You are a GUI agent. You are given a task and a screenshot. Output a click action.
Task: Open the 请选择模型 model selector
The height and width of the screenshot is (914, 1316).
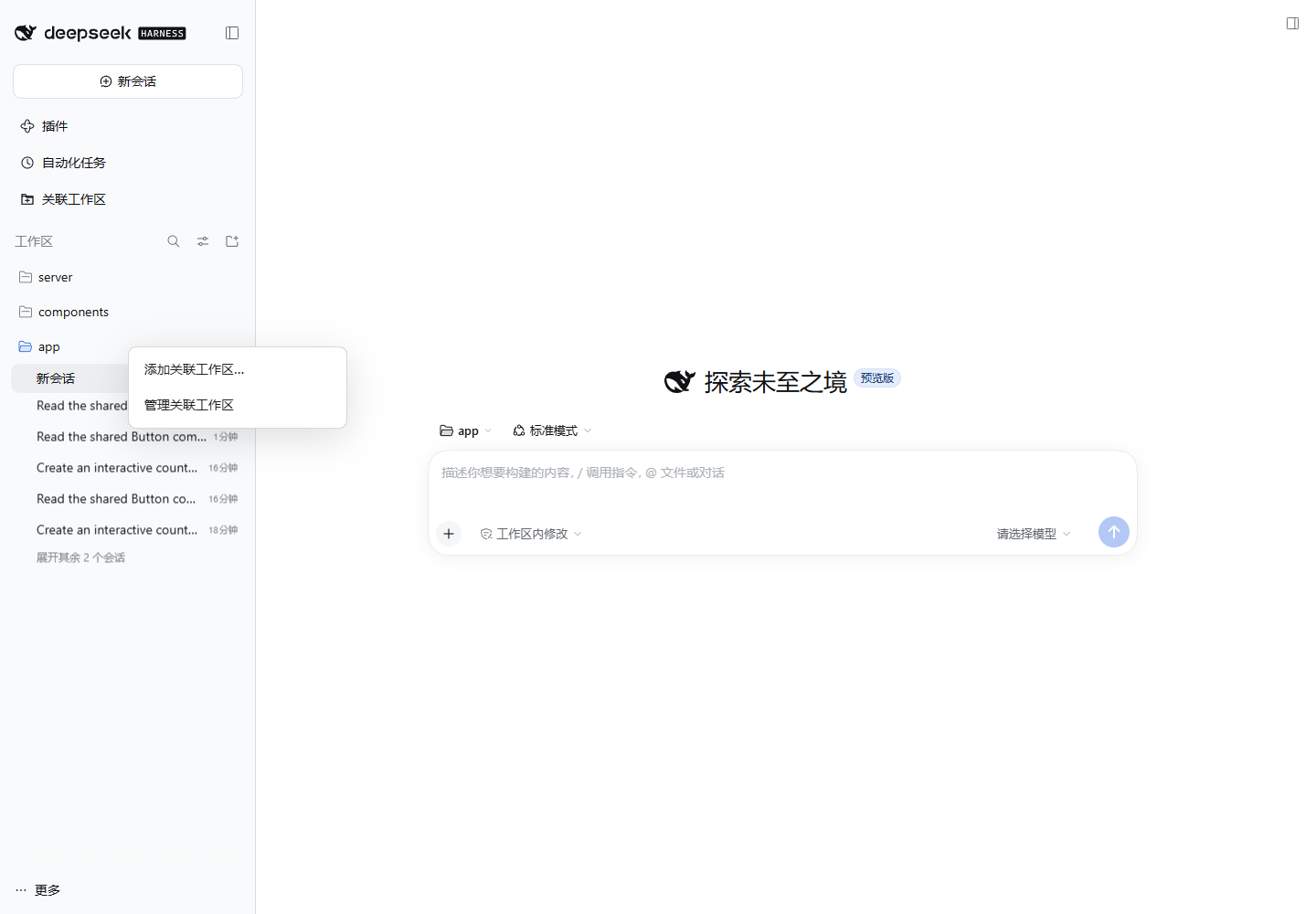click(x=1034, y=534)
